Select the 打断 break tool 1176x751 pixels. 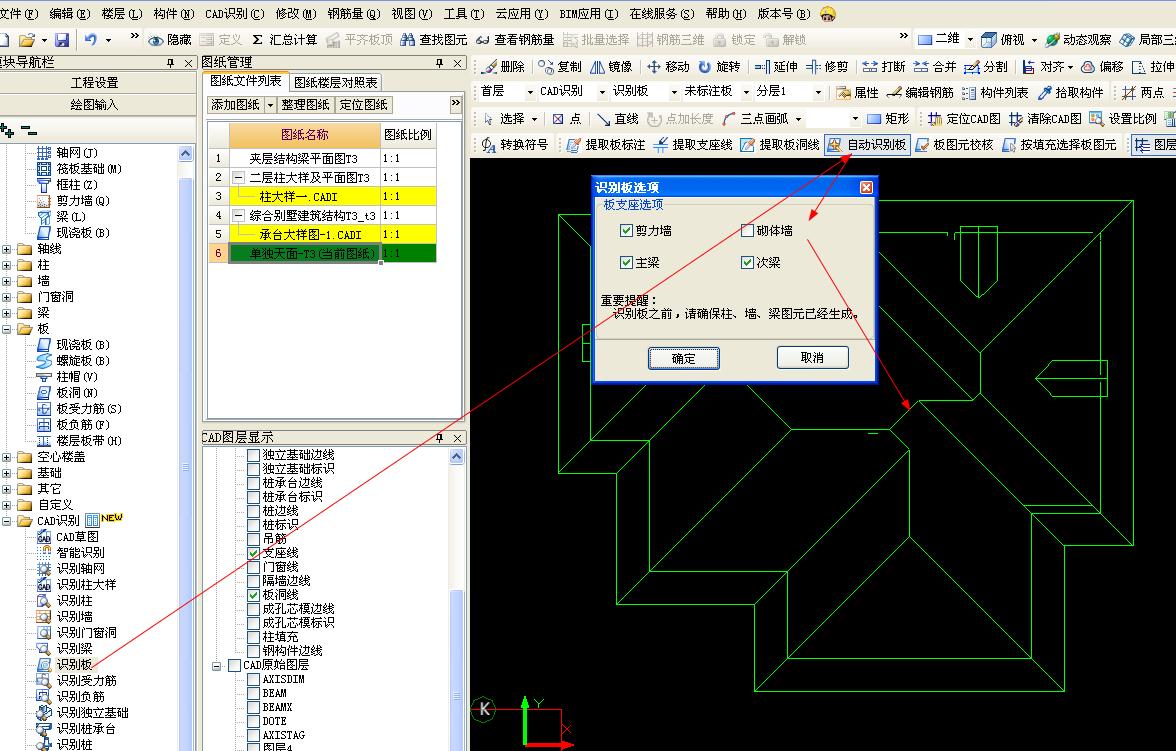pos(884,67)
